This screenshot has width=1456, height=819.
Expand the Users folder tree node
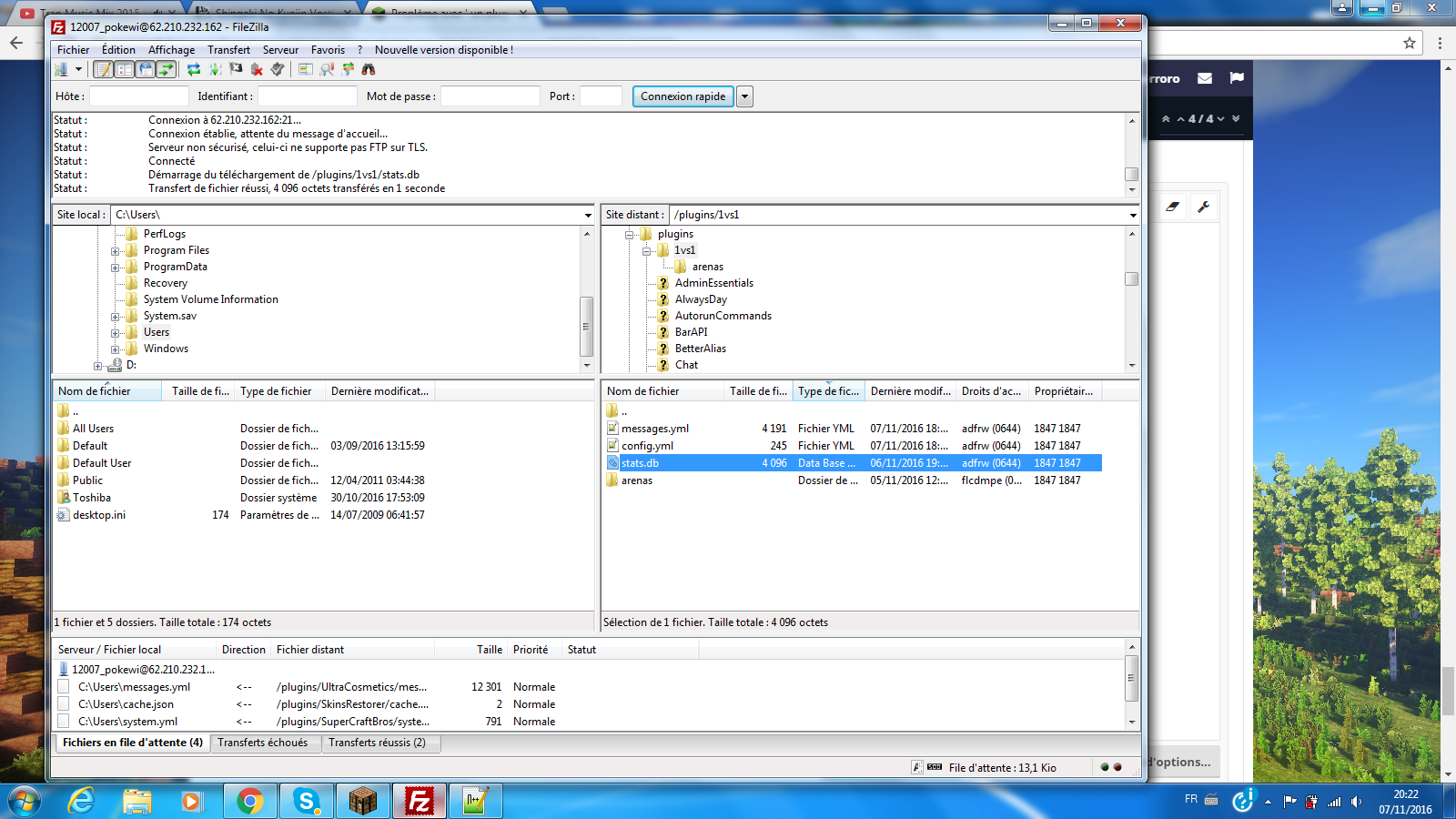pyautogui.click(x=115, y=333)
